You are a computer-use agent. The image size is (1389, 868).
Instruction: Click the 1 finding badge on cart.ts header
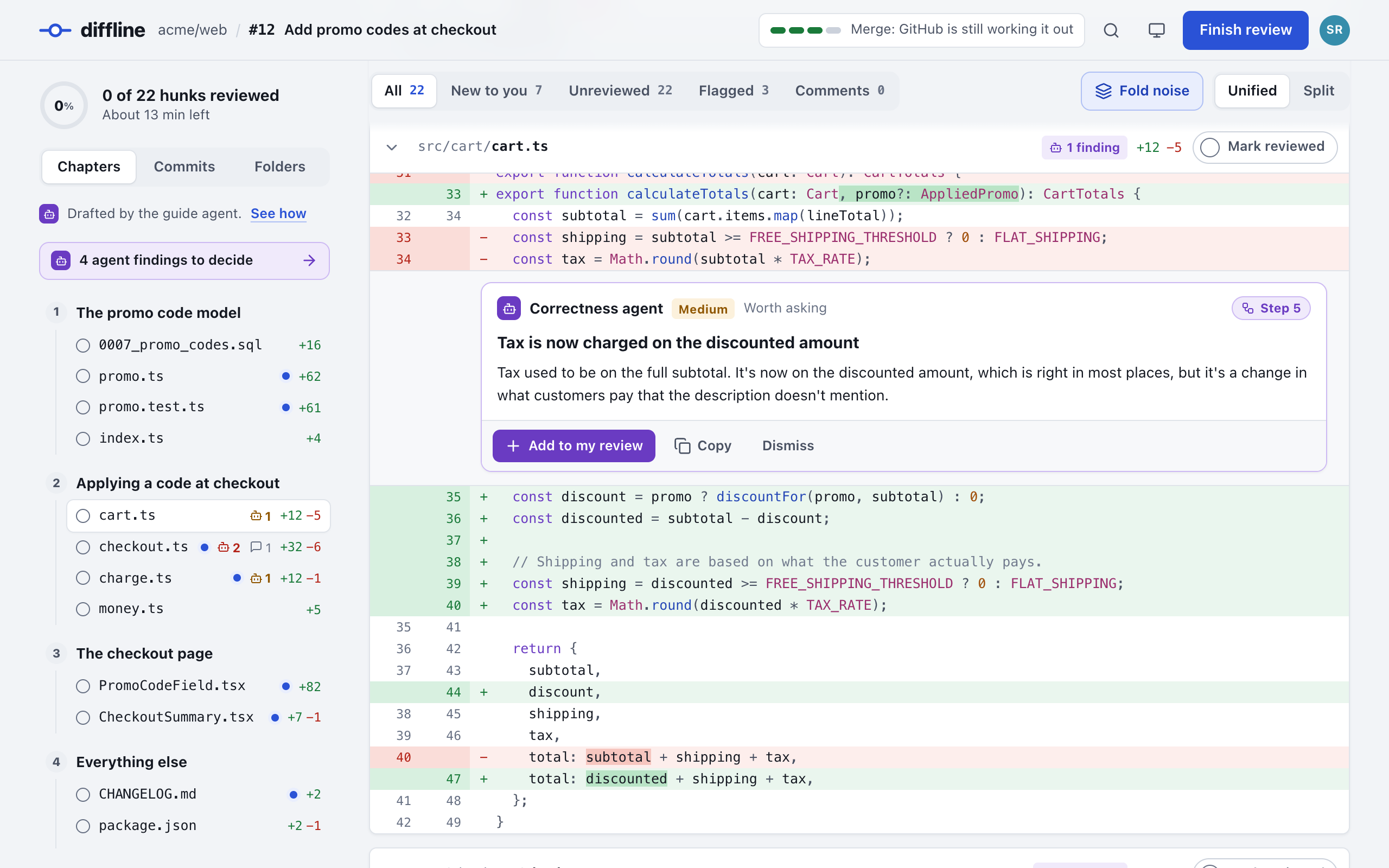pyautogui.click(x=1084, y=148)
